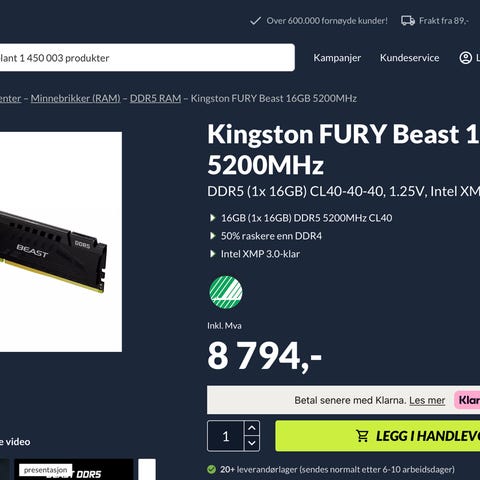Click the Klarna pink logo badge
This screenshot has width=480, height=480.
pyautogui.click(x=467, y=400)
